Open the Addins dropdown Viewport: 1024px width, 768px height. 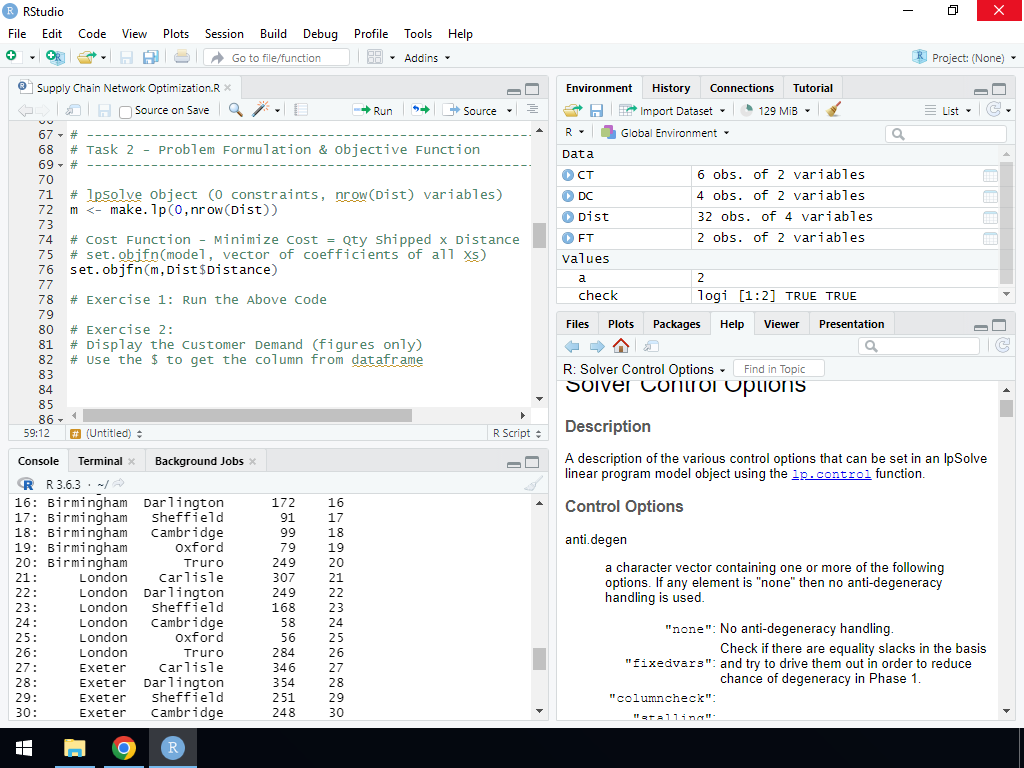426,58
